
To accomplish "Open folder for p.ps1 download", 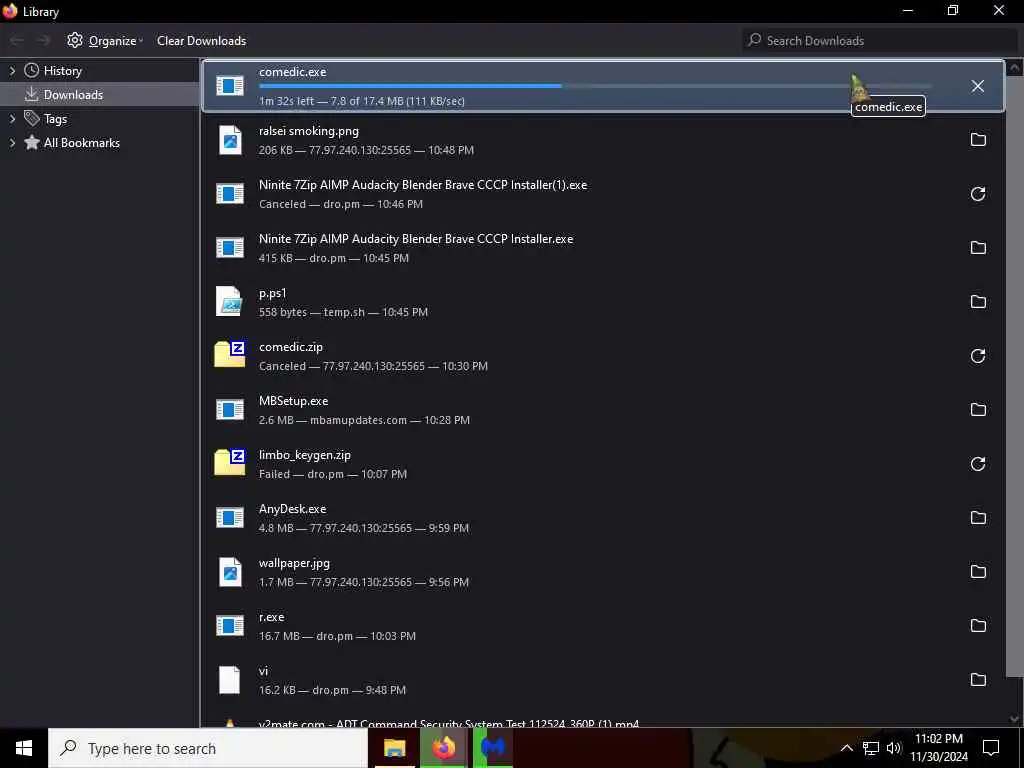I will point(978,302).
